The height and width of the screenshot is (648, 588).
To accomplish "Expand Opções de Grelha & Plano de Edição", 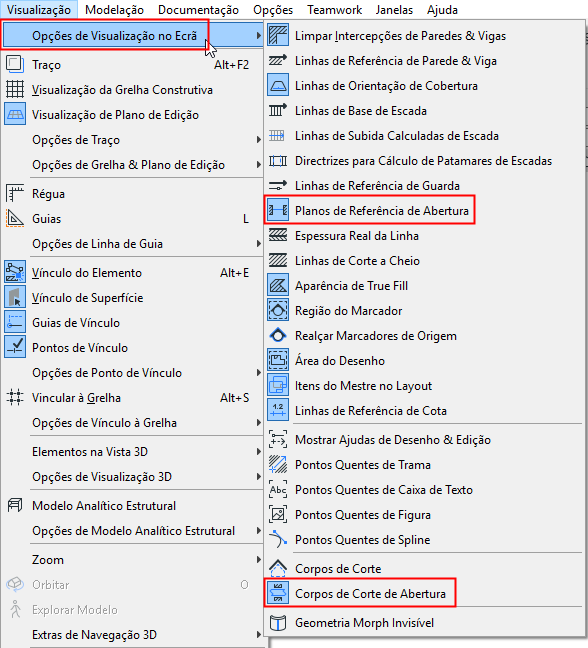I will [x=133, y=165].
